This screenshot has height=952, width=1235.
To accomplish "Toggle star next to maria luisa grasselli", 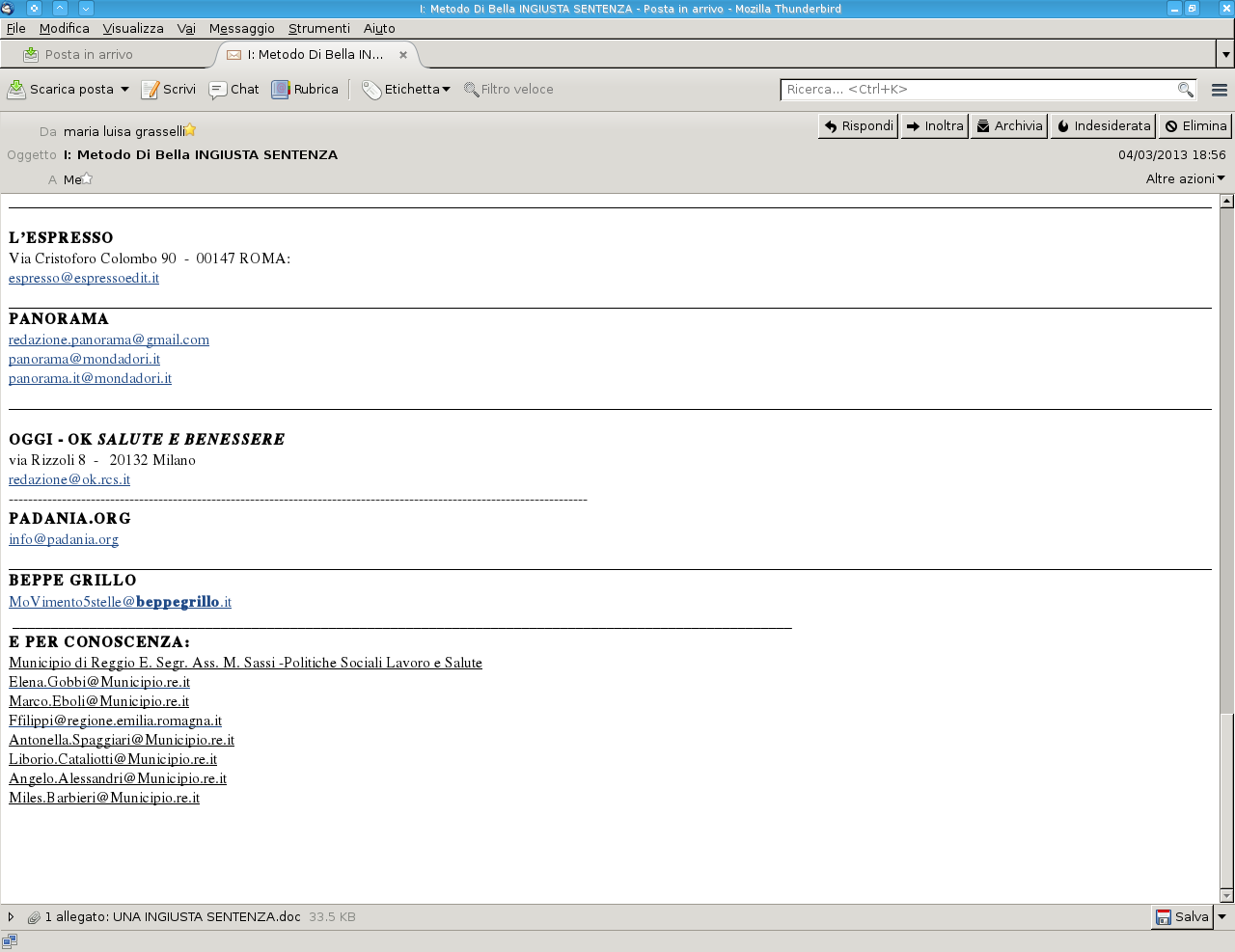I will tap(190, 130).
